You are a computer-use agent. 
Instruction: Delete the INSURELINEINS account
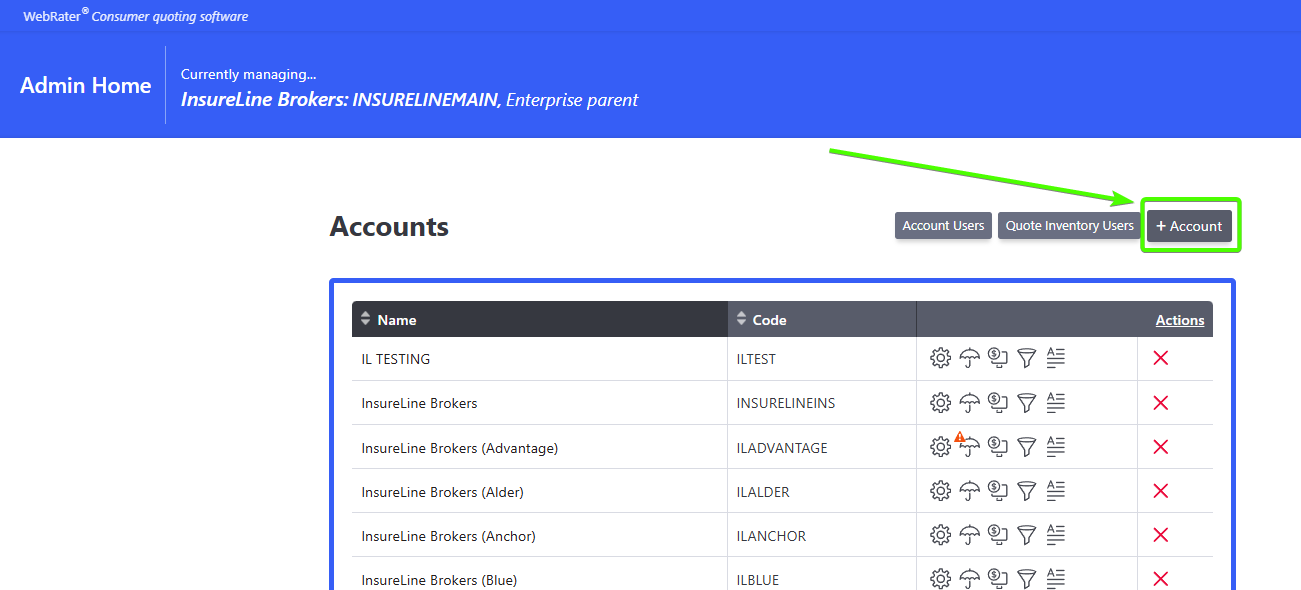[1161, 402]
